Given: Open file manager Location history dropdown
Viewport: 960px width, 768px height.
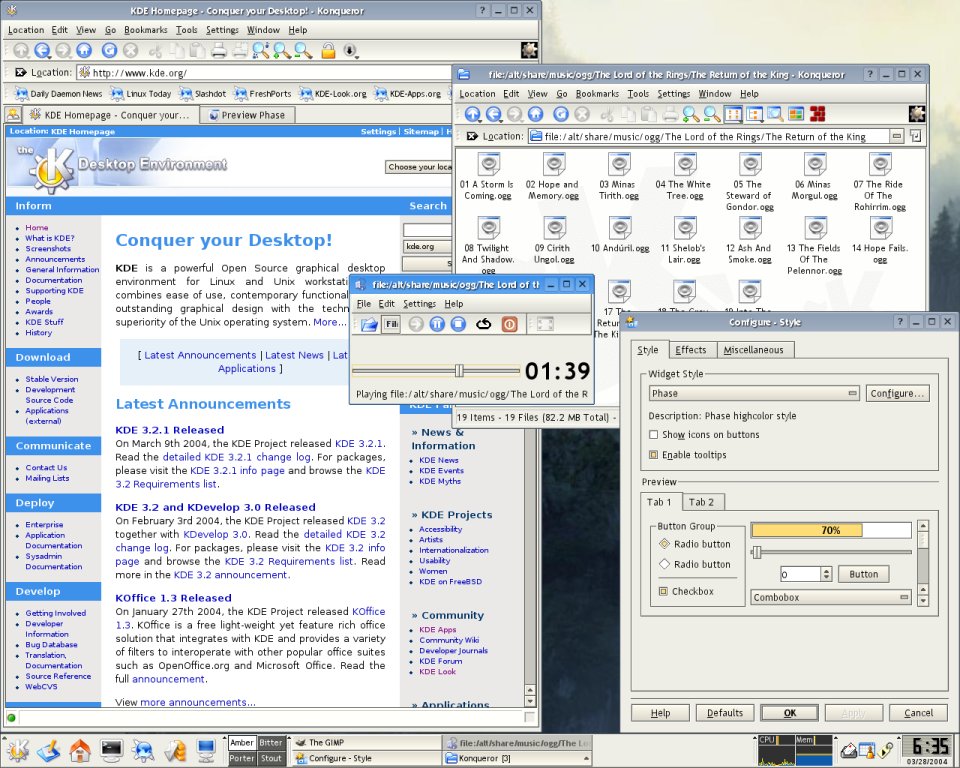Looking at the screenshot, I should [x=896, y=136].
